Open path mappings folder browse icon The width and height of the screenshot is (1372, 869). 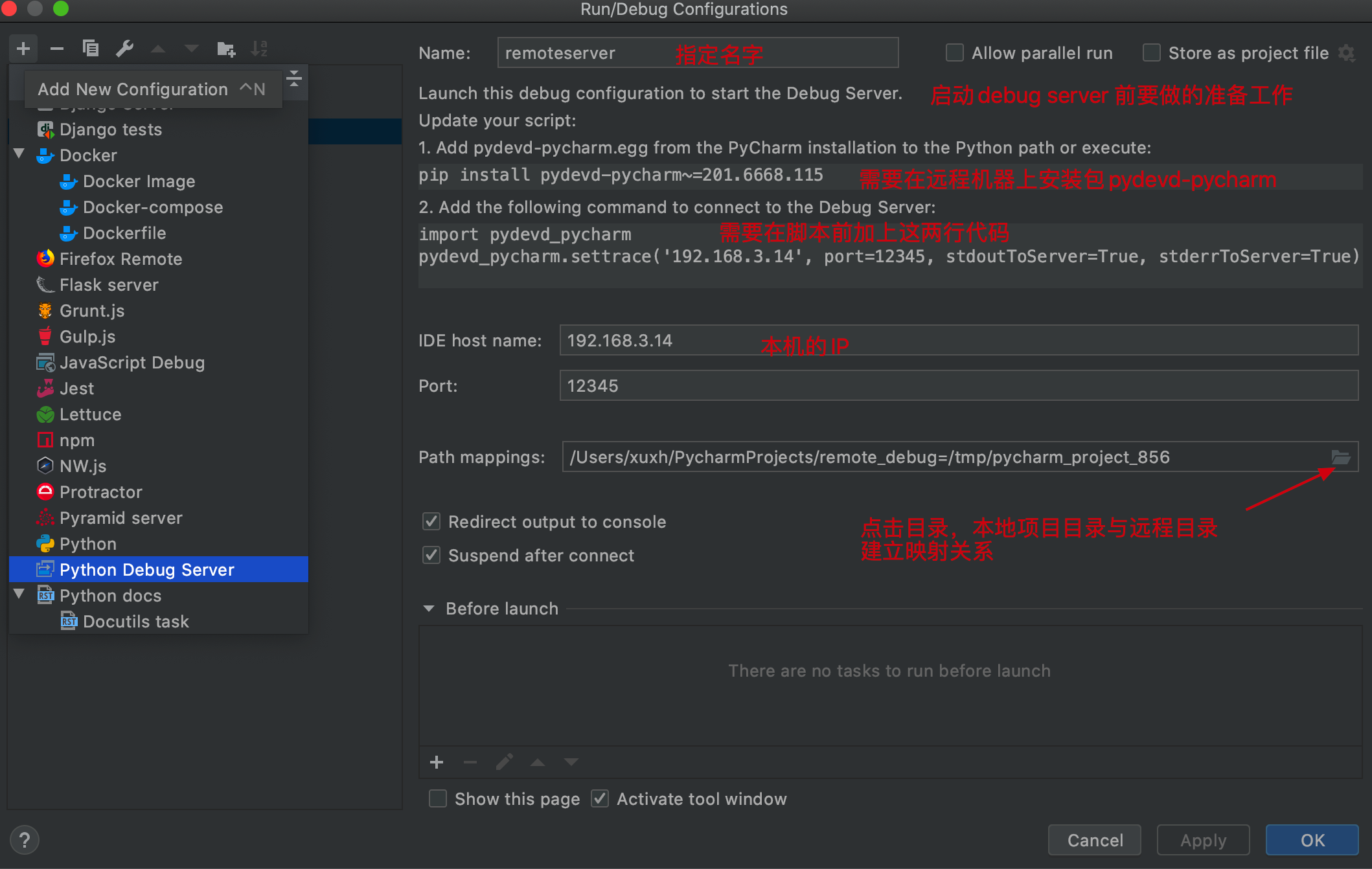tap(1340, 457)
